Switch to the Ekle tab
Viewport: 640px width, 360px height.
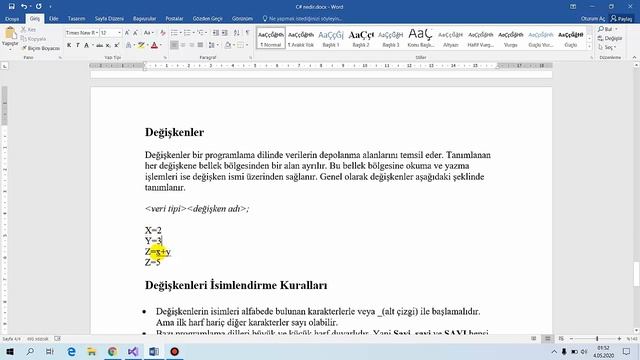[x=53, y=19]
